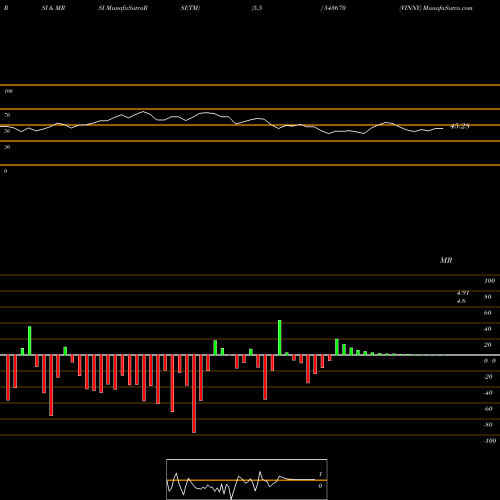Click the MR axis label 100

(x=489, y=281)
